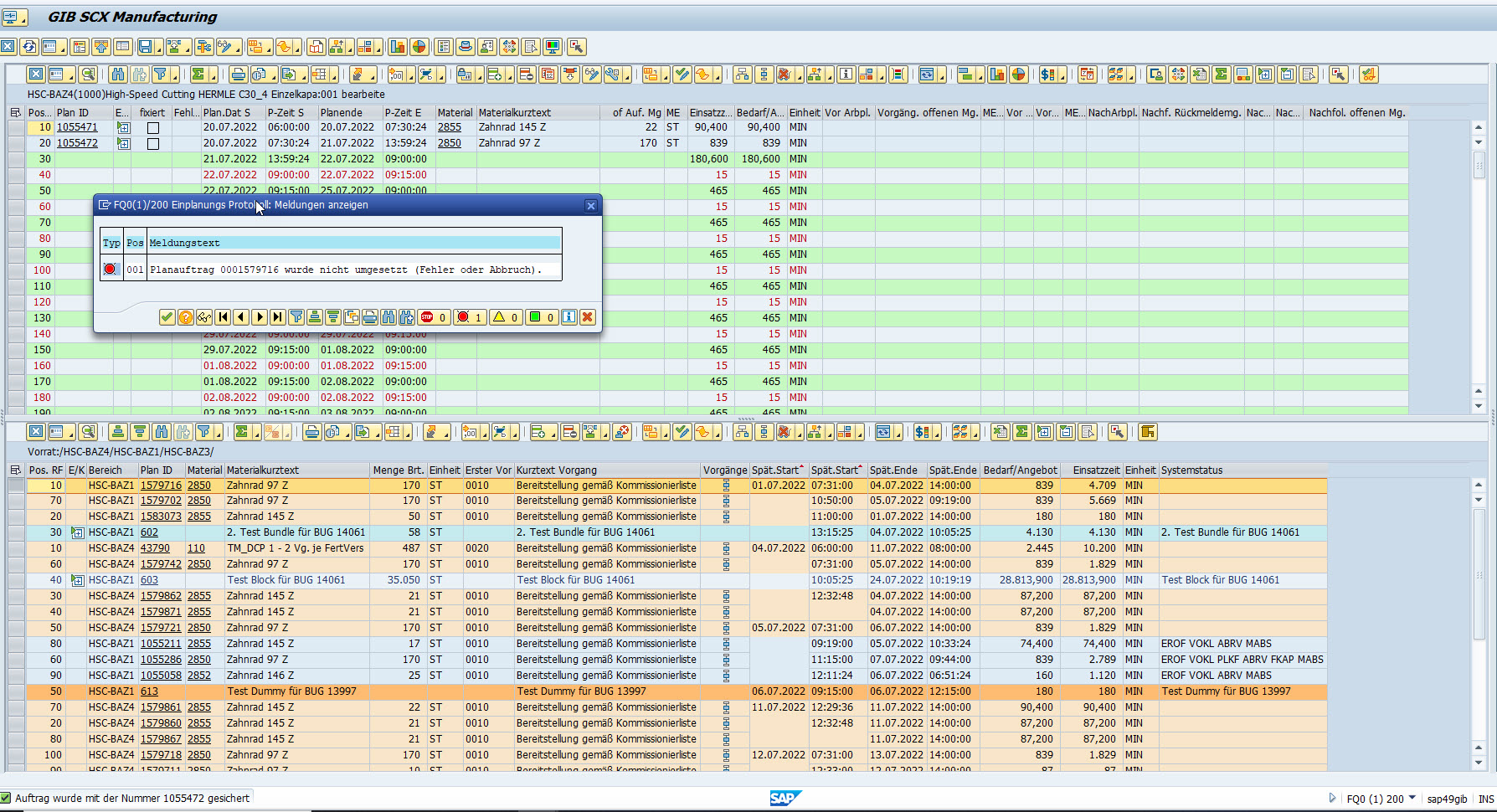This screenshot has width=1497, height=812.
Task: Select the row selector for Plan ID 1579716
Action: click(16, 486)
